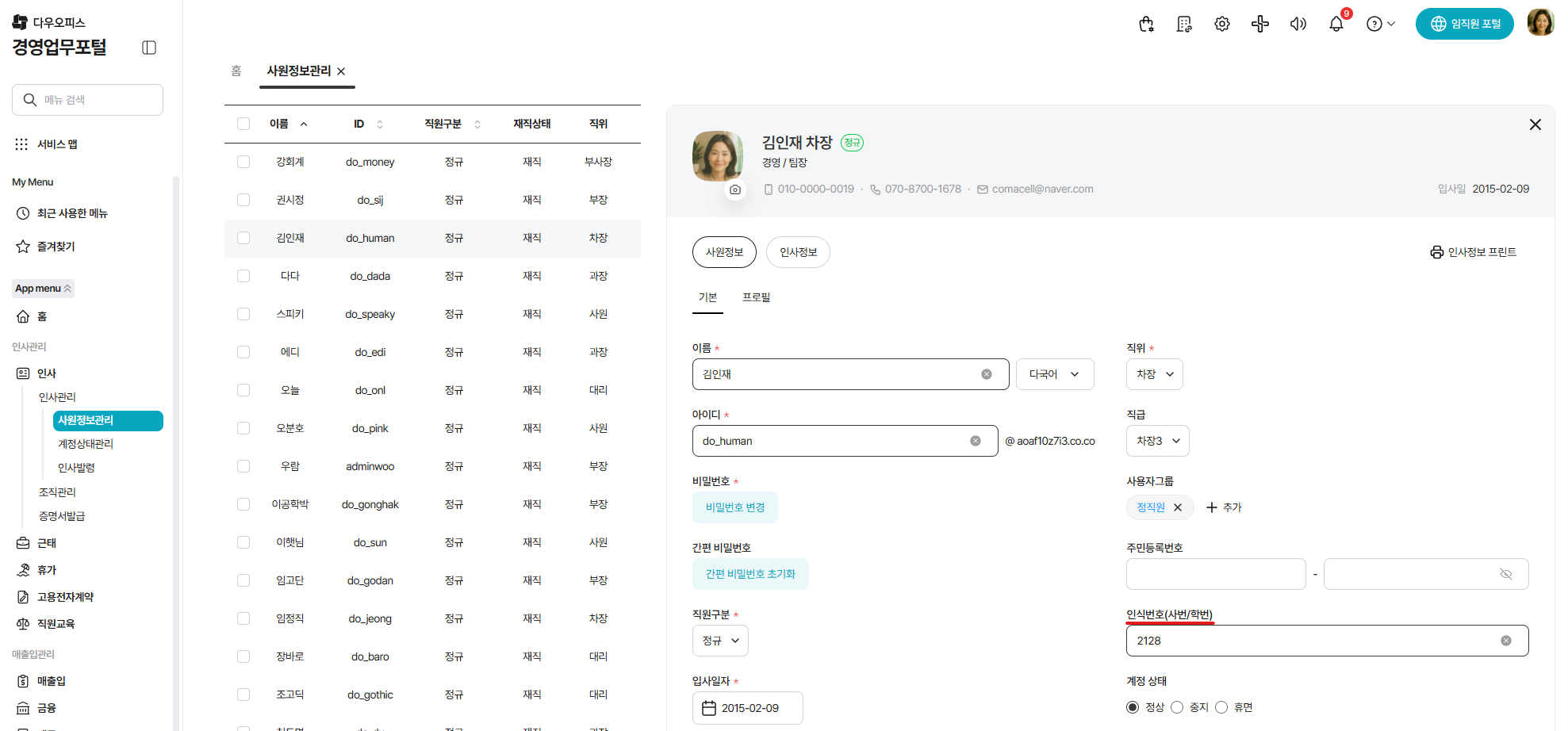Click the camera icon on profile photo

pos(735,190)
